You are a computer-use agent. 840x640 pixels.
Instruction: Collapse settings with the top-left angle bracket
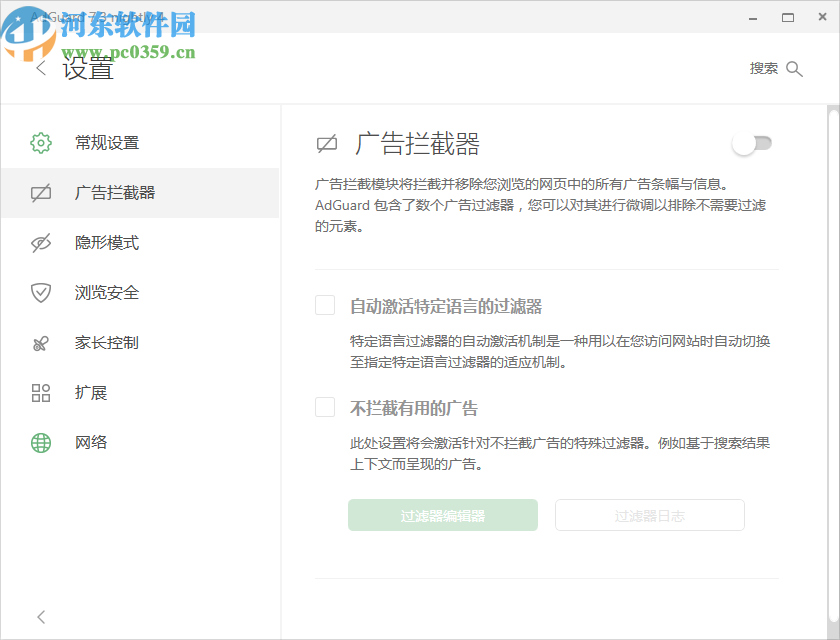click(41, 68)
